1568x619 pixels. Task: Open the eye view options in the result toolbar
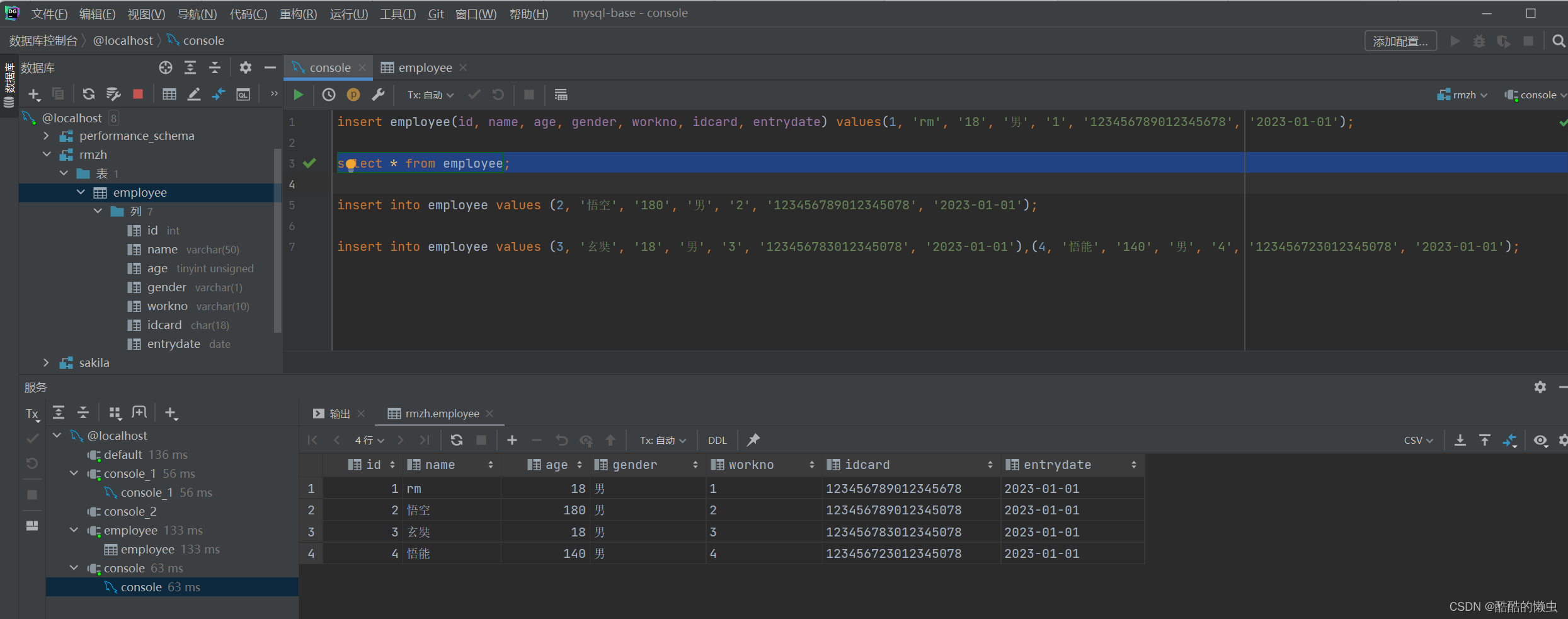point(1540,440)
